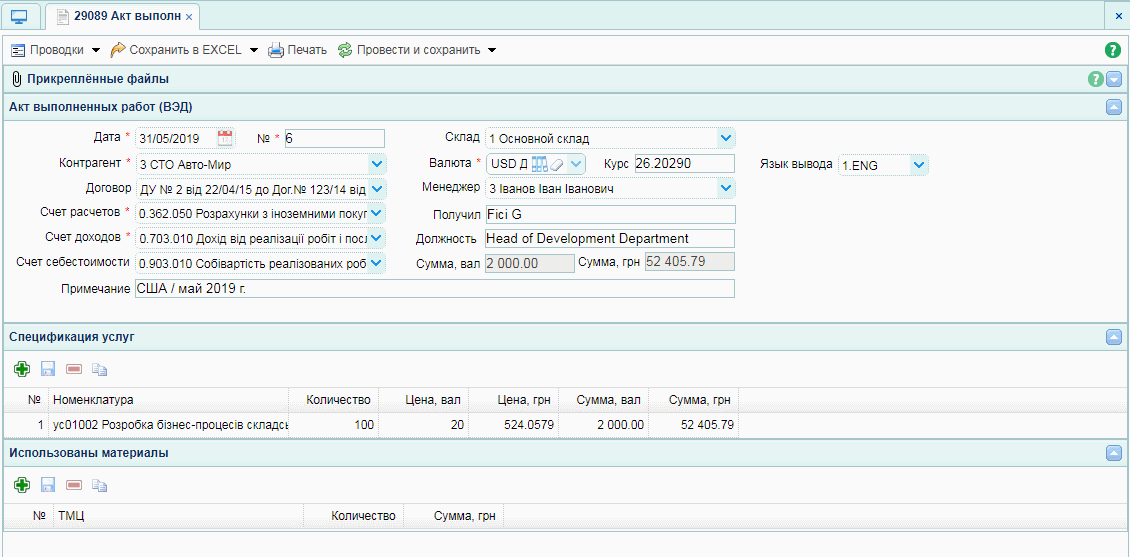Screen dimensions: 1130x557
Task: Click Сумма, грн header in services table
Action: (693, 400)
